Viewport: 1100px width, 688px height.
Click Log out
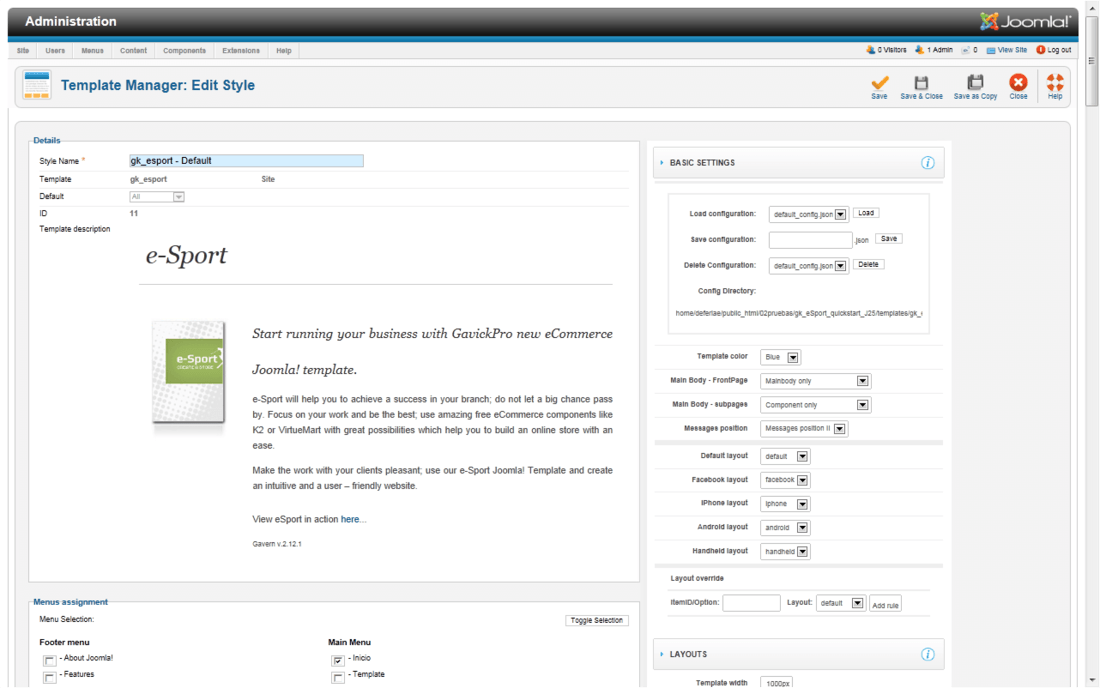1054,50
